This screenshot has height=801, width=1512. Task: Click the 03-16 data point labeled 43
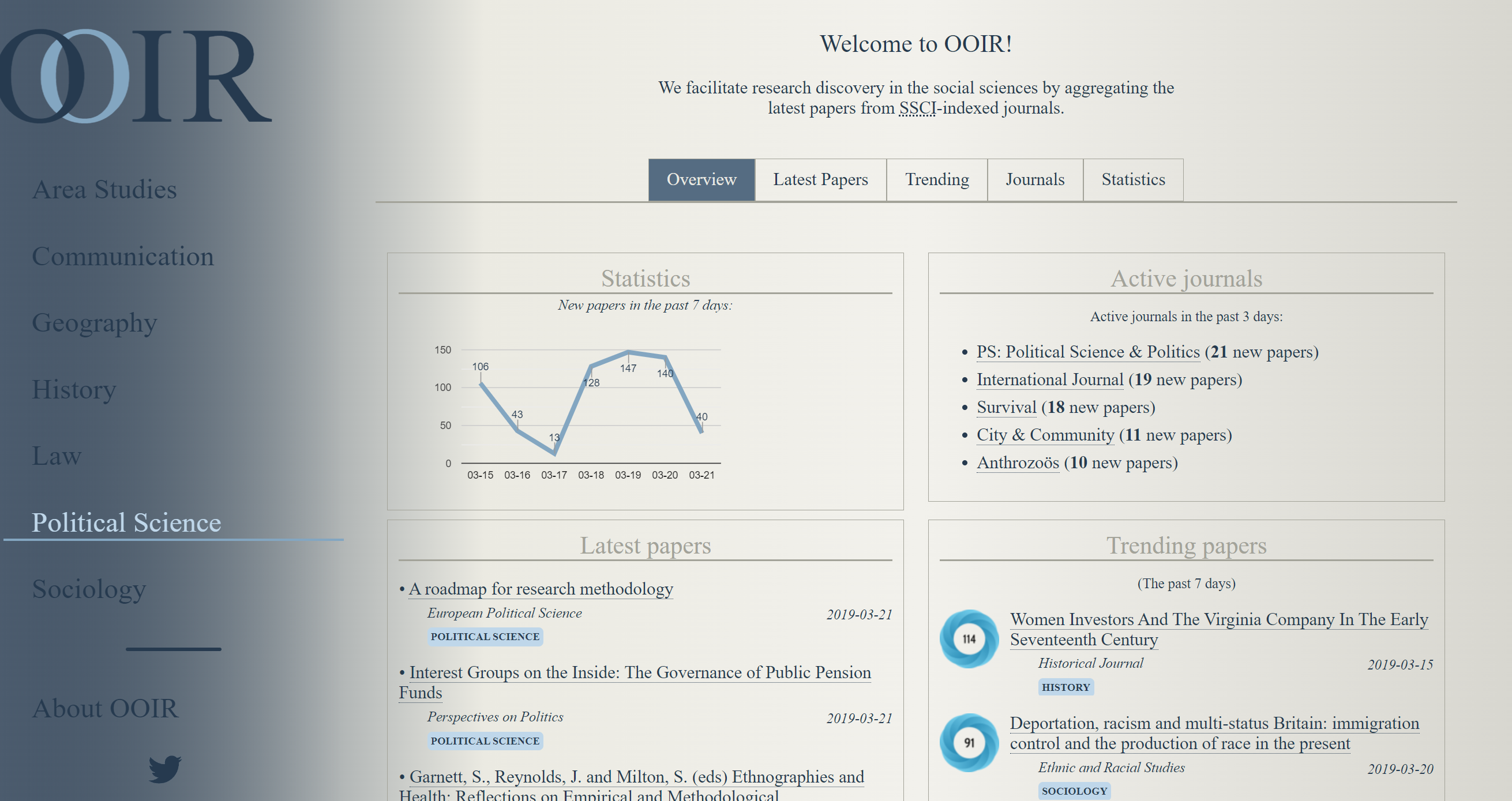[517, 430]
